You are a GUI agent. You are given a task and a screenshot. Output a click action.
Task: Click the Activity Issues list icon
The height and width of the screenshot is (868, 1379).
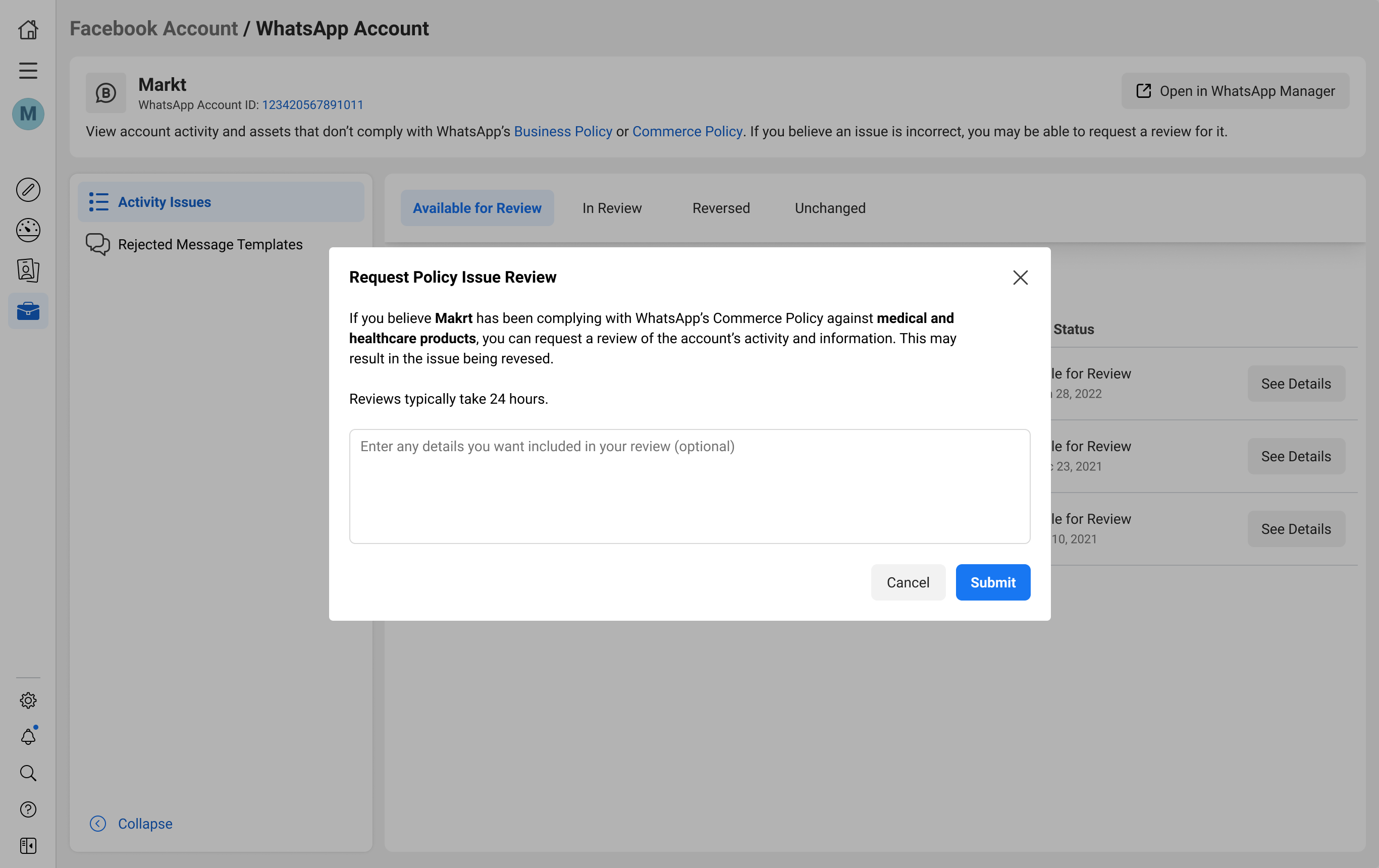(98, 201)
